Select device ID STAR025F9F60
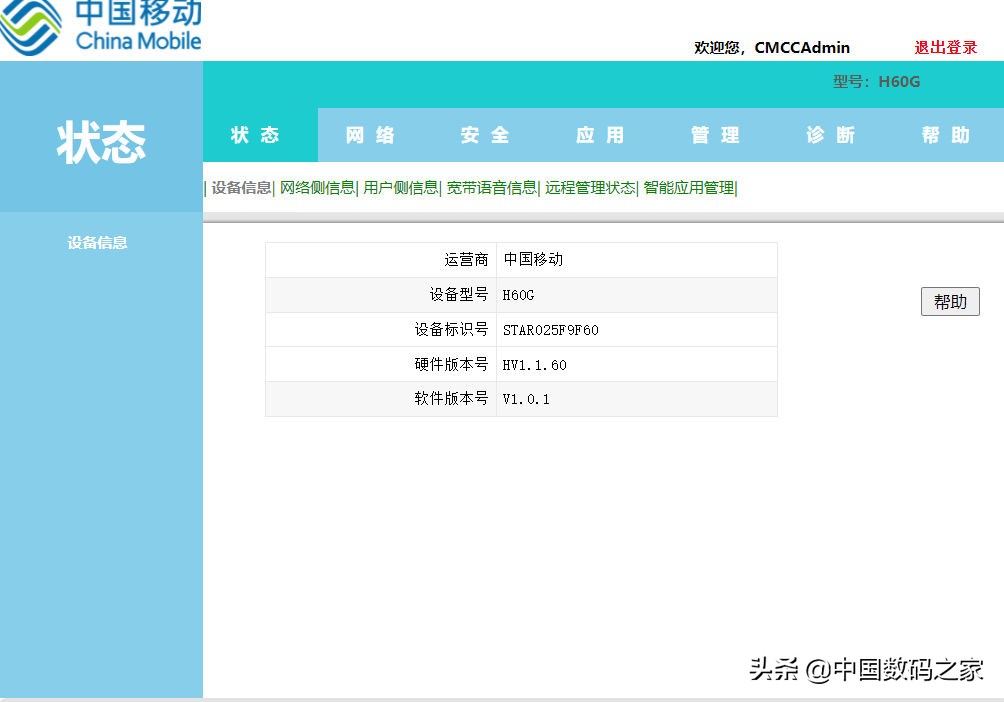This screenshot has width=1004, height=702. (551, 330)
